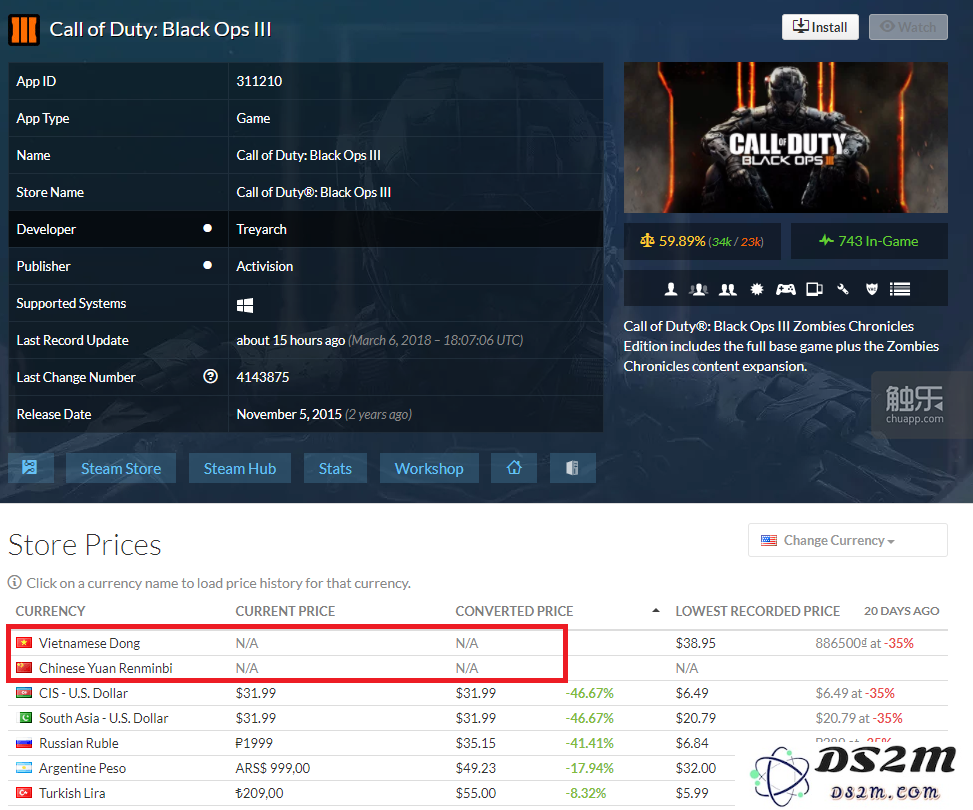The width and height of the screenshot is (973, 810).
Task: Click the dot indicator beside Developer
Action: 207,228
